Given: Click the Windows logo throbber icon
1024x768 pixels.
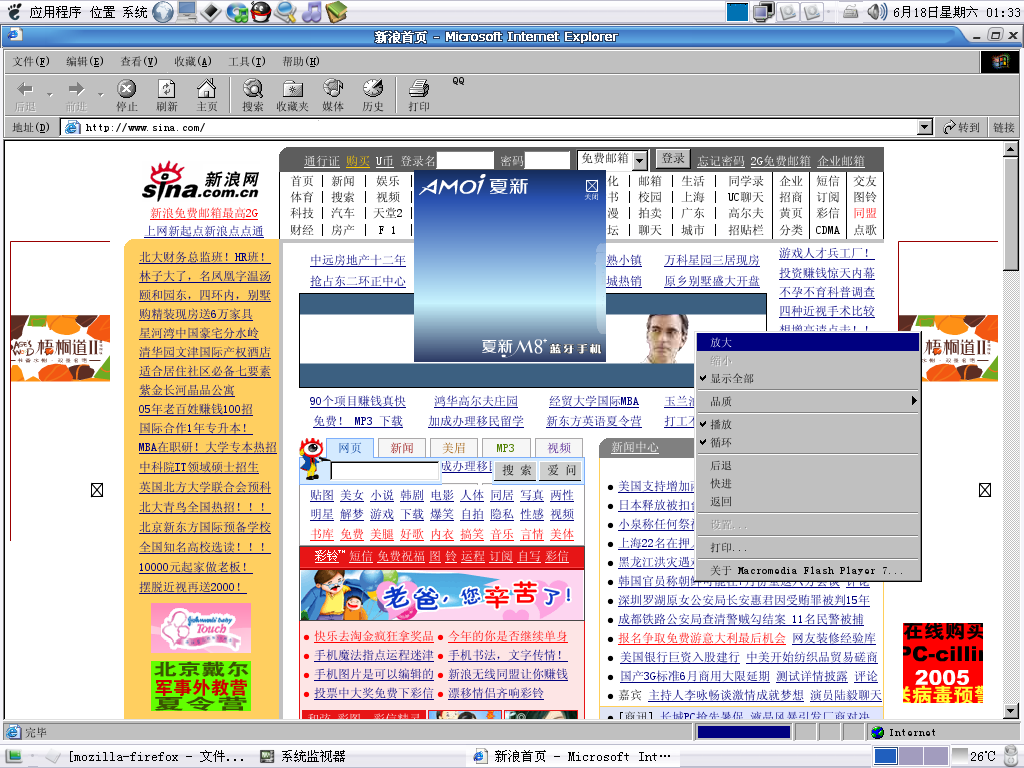Looking at the screenshot, I should (x=1000, y=62).
